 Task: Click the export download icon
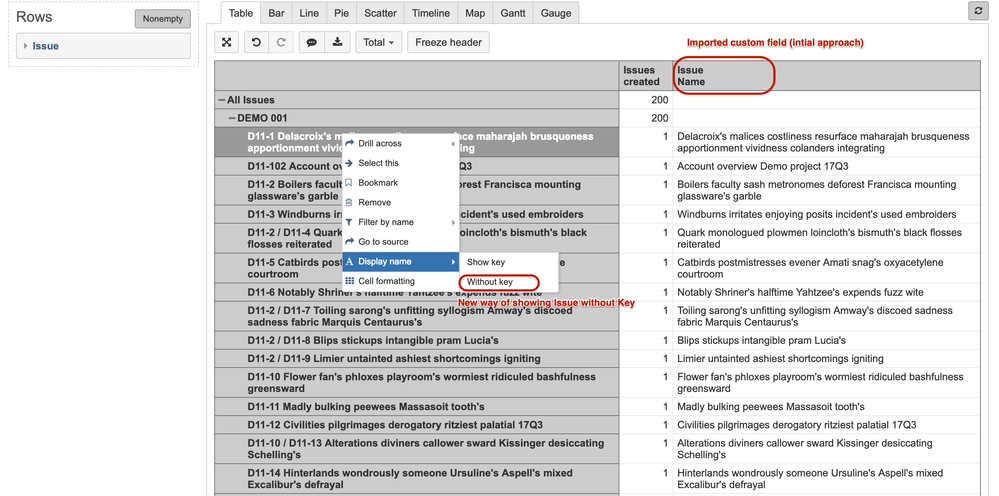338,43
